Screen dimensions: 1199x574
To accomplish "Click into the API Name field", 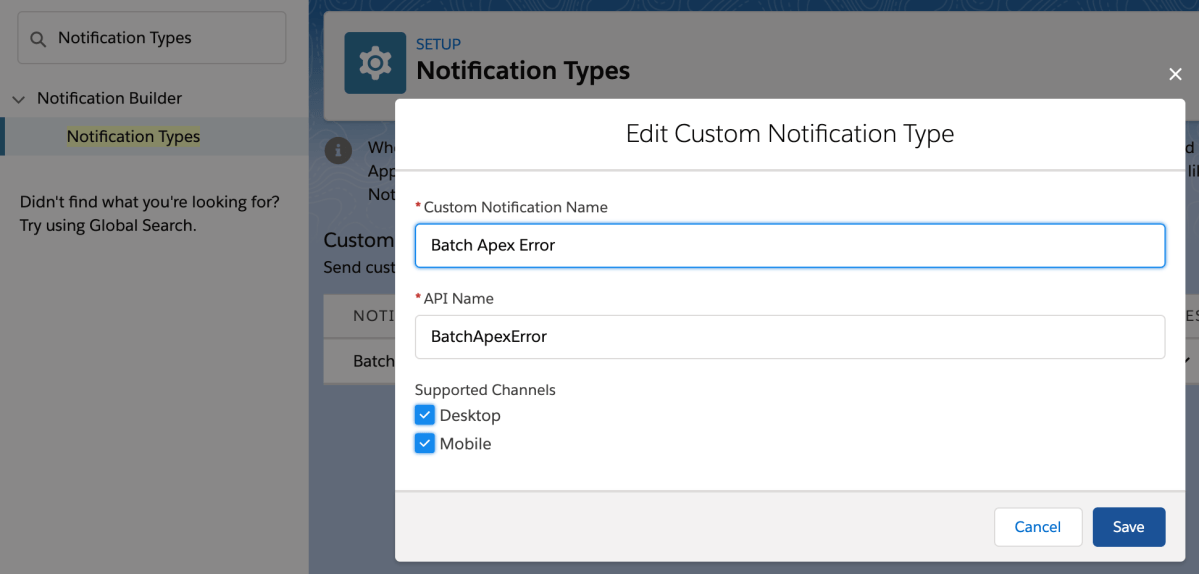I will click(x=789, y=337).
